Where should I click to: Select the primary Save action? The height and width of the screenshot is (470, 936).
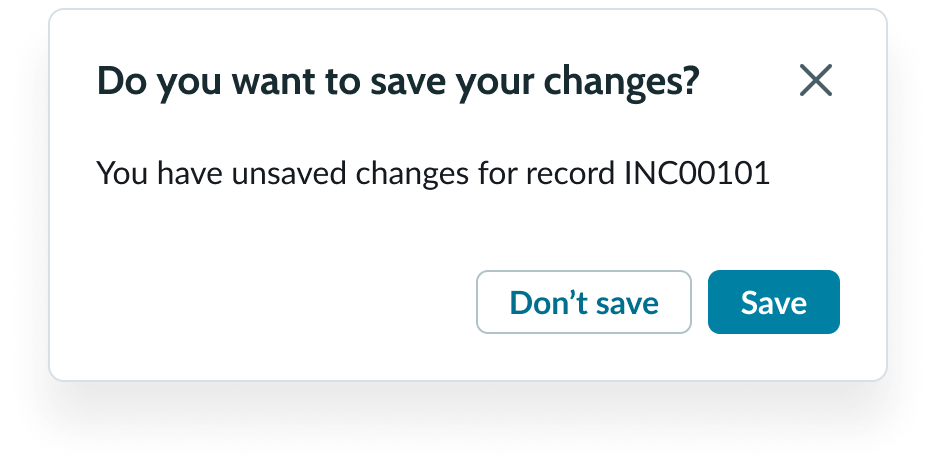click(x=773, y=302)
